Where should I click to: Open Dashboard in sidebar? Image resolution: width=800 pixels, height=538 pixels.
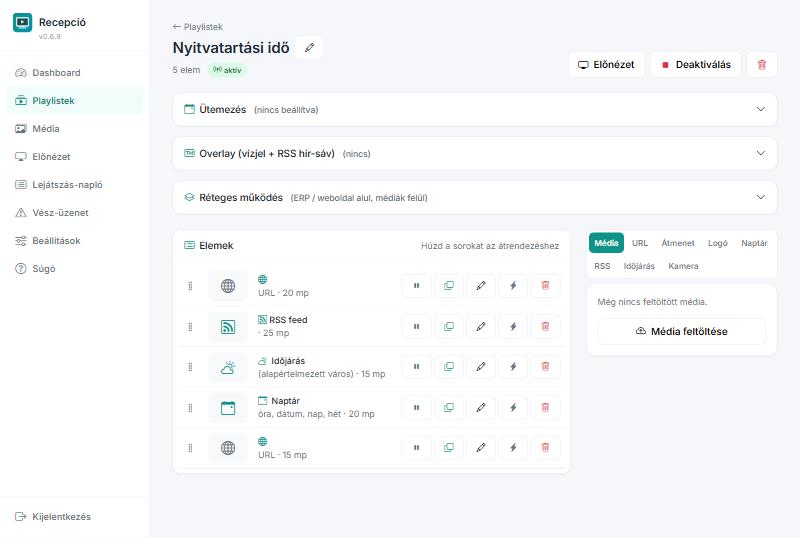click(74, 72)
